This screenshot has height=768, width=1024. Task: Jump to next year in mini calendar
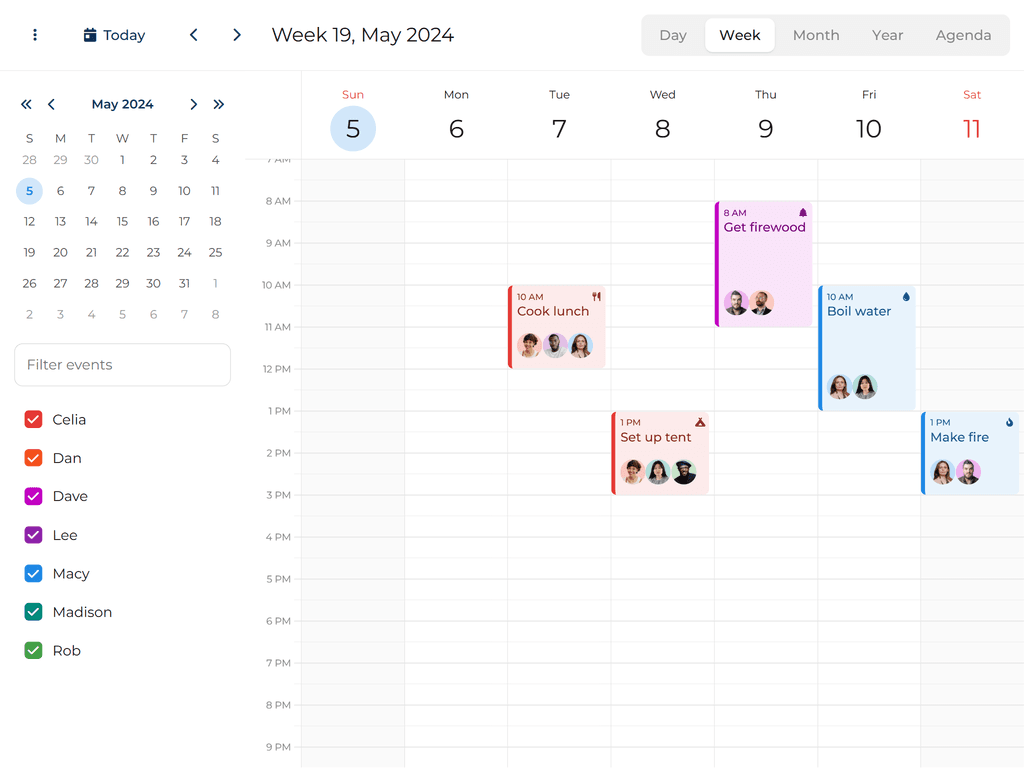(x=219, y=104)
